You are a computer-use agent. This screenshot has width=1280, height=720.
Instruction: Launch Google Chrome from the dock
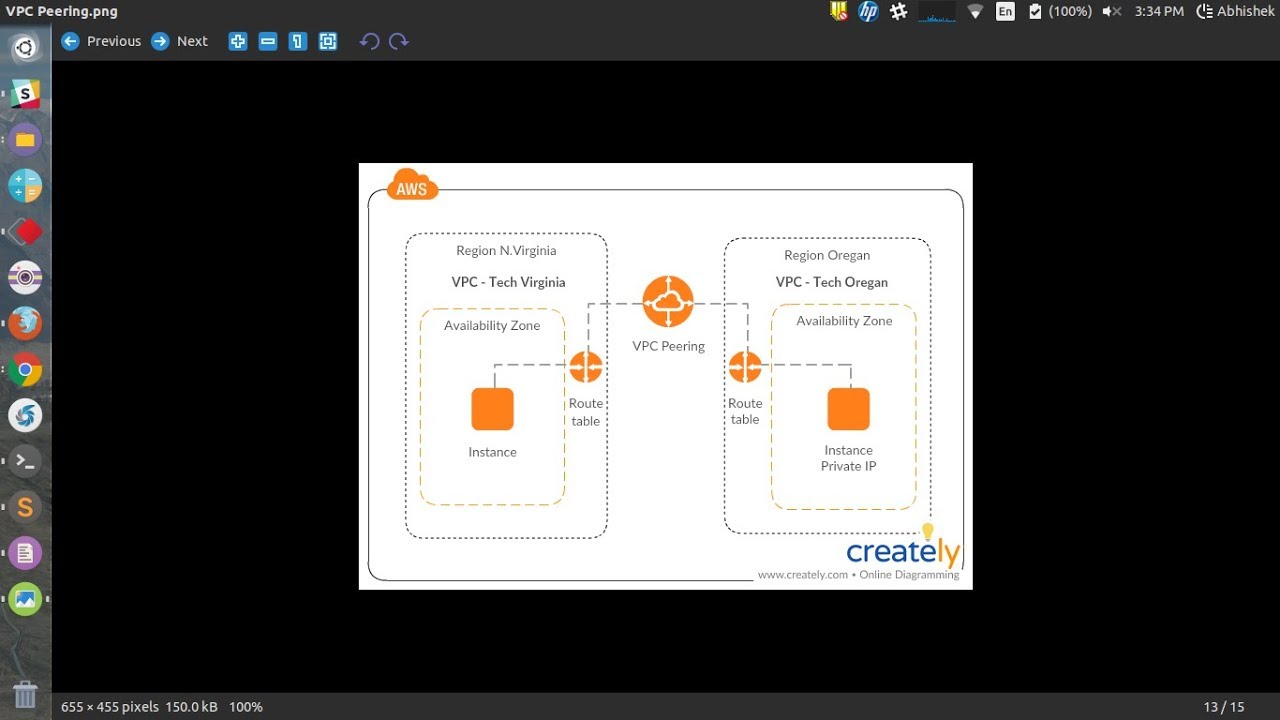pos(25,369)
